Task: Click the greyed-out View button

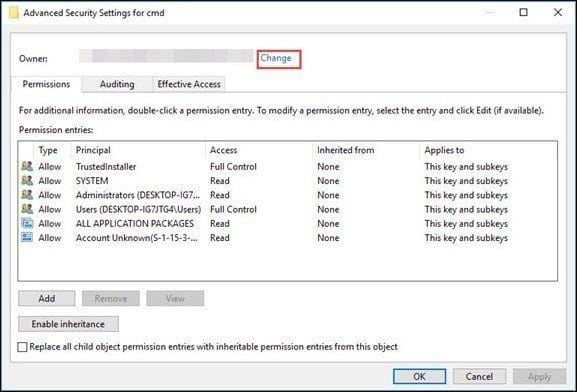Action: (175, 298)
